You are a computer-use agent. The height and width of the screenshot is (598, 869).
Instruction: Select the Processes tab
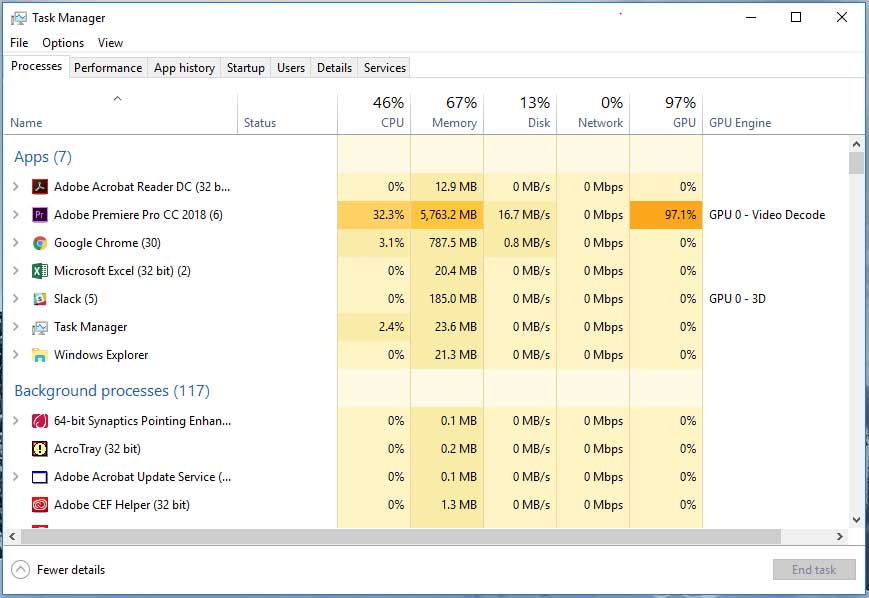coord(37,66)
